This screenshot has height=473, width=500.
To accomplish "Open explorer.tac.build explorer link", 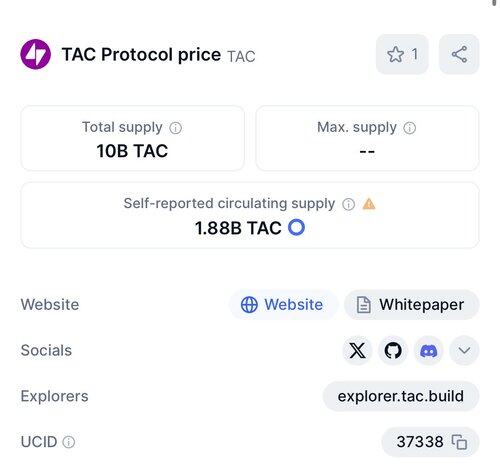I will (401, 396).
